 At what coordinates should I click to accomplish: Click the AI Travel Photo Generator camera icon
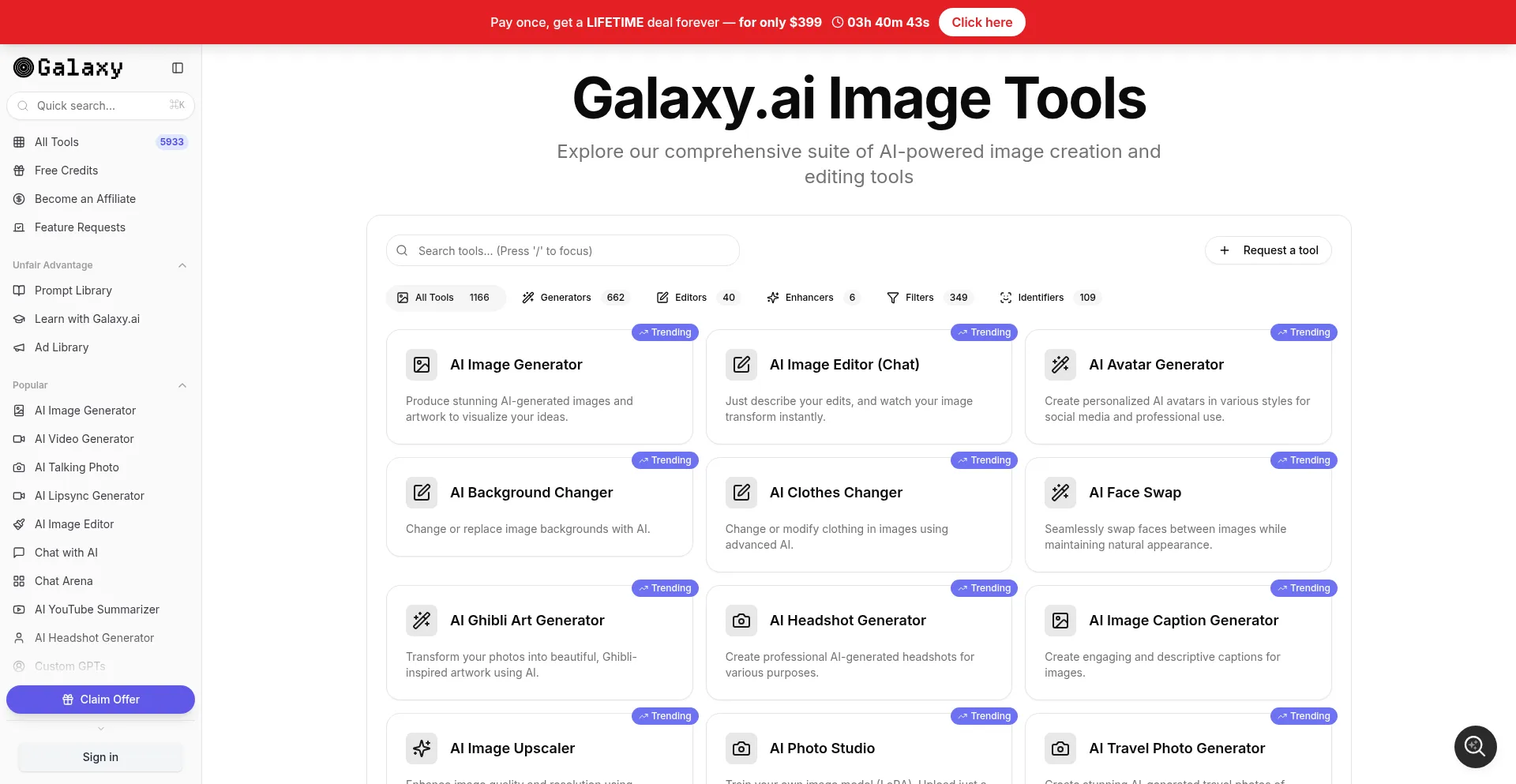pos(1060,748)
